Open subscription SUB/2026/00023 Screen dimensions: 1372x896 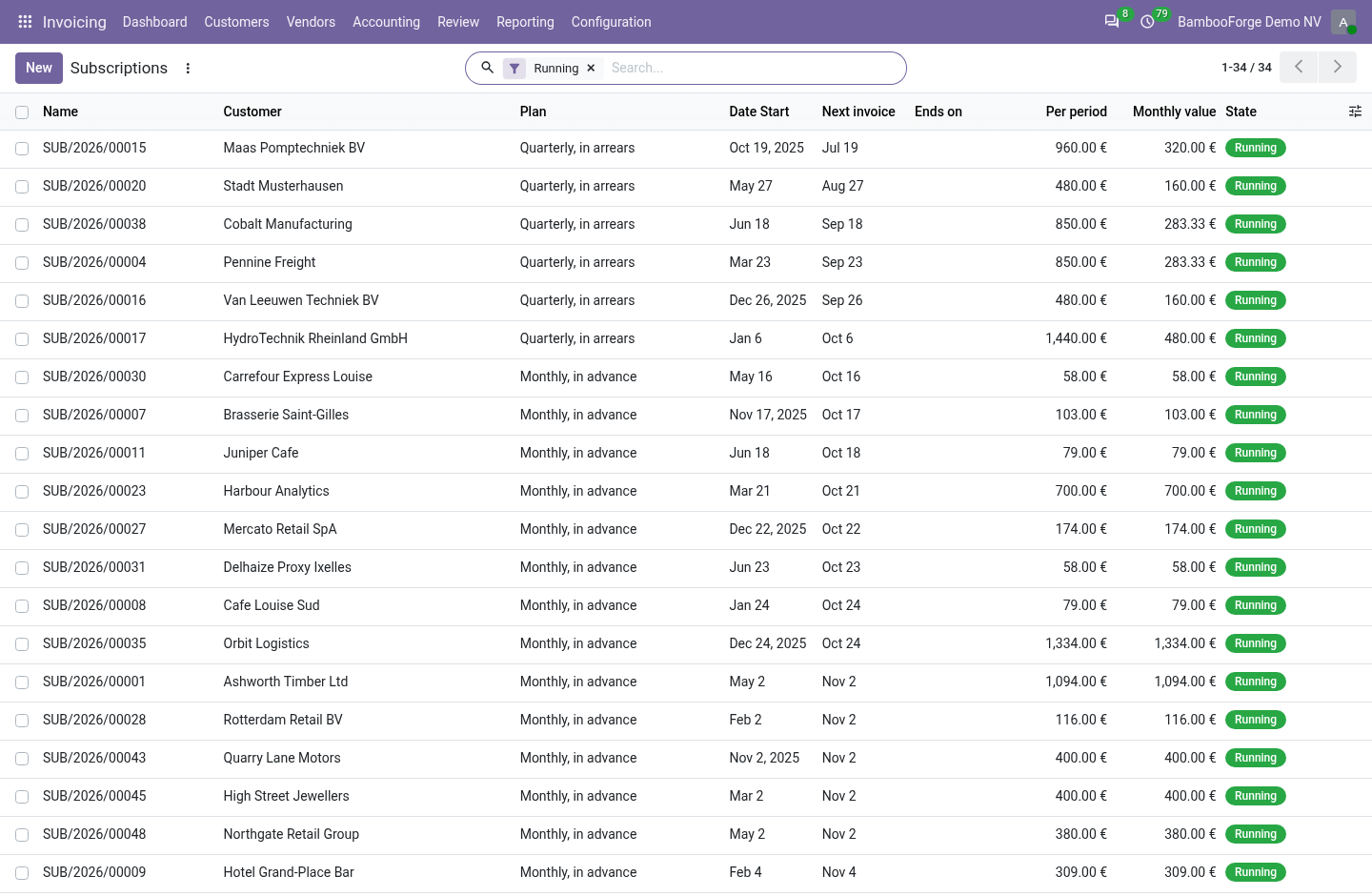(x=94, y=491)
